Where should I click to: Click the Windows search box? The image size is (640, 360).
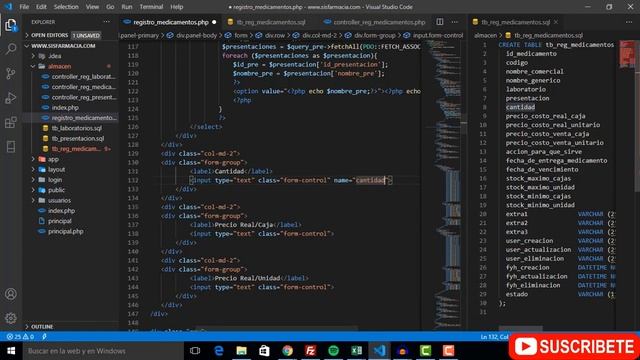[x=104, y=351]
